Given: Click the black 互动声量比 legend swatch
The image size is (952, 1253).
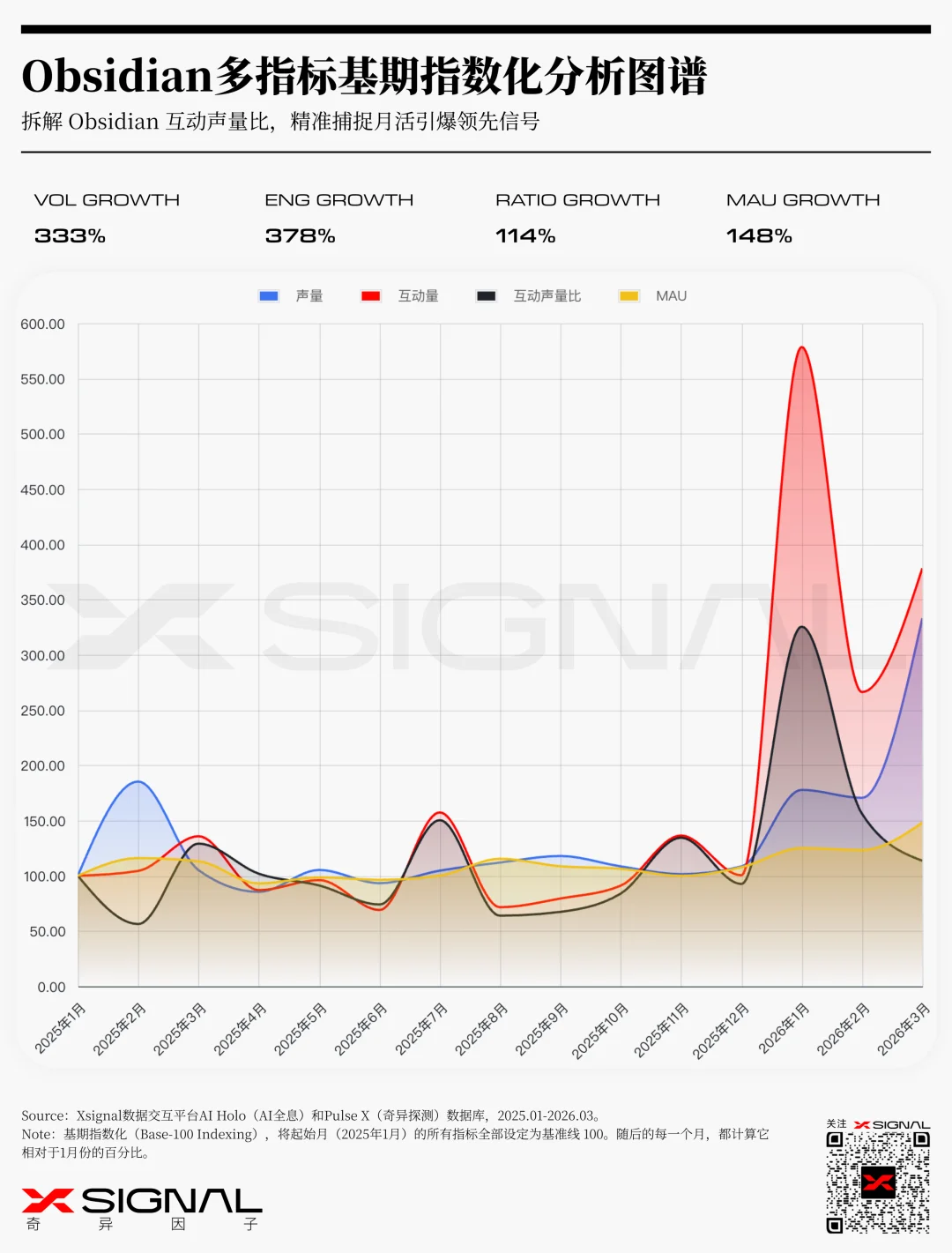Looking at the screenshot, I should point(486,296).
